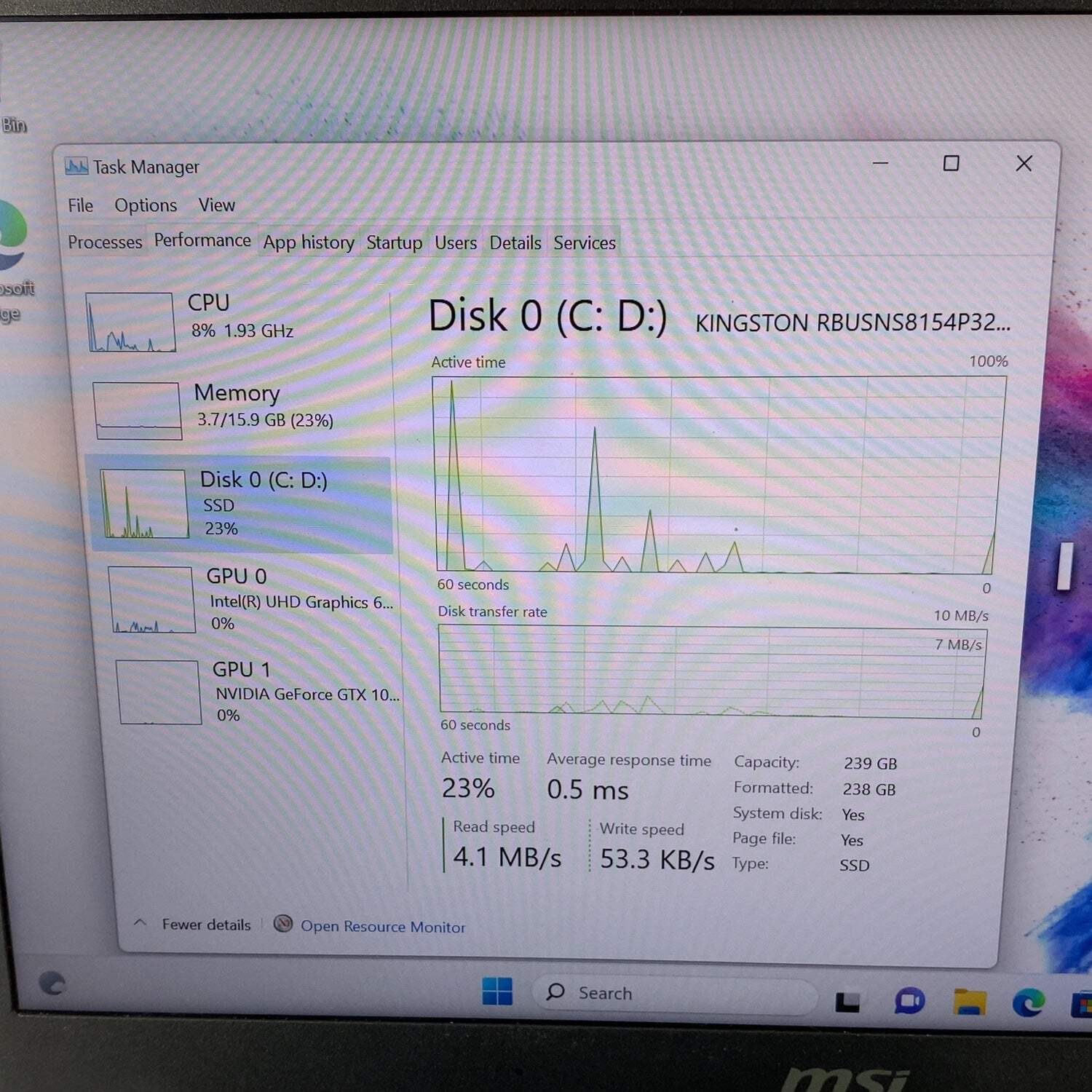Click the taskbar Search box
Screen dimensions: 1092x1092
[676, 994]
